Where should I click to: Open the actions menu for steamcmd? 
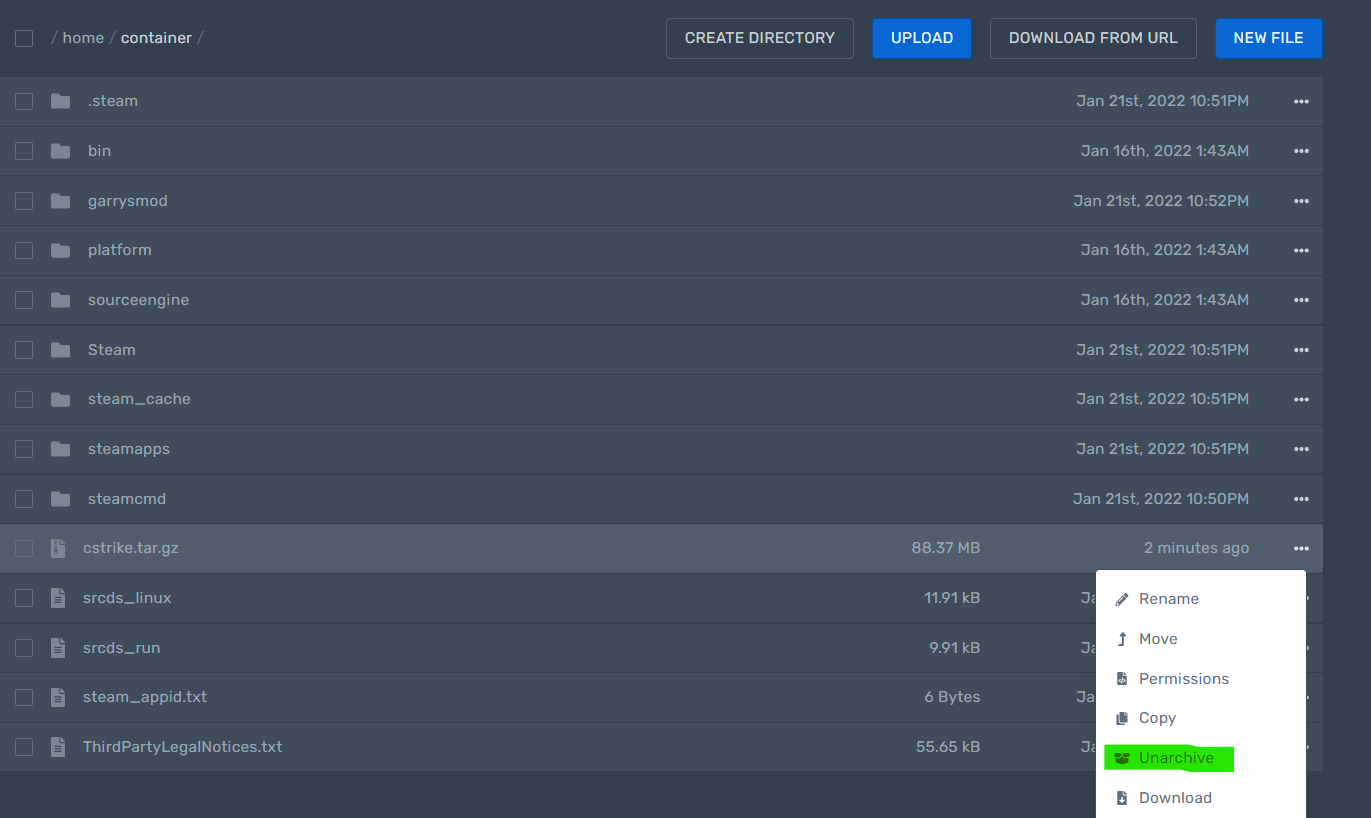(x=1301, y=498)
